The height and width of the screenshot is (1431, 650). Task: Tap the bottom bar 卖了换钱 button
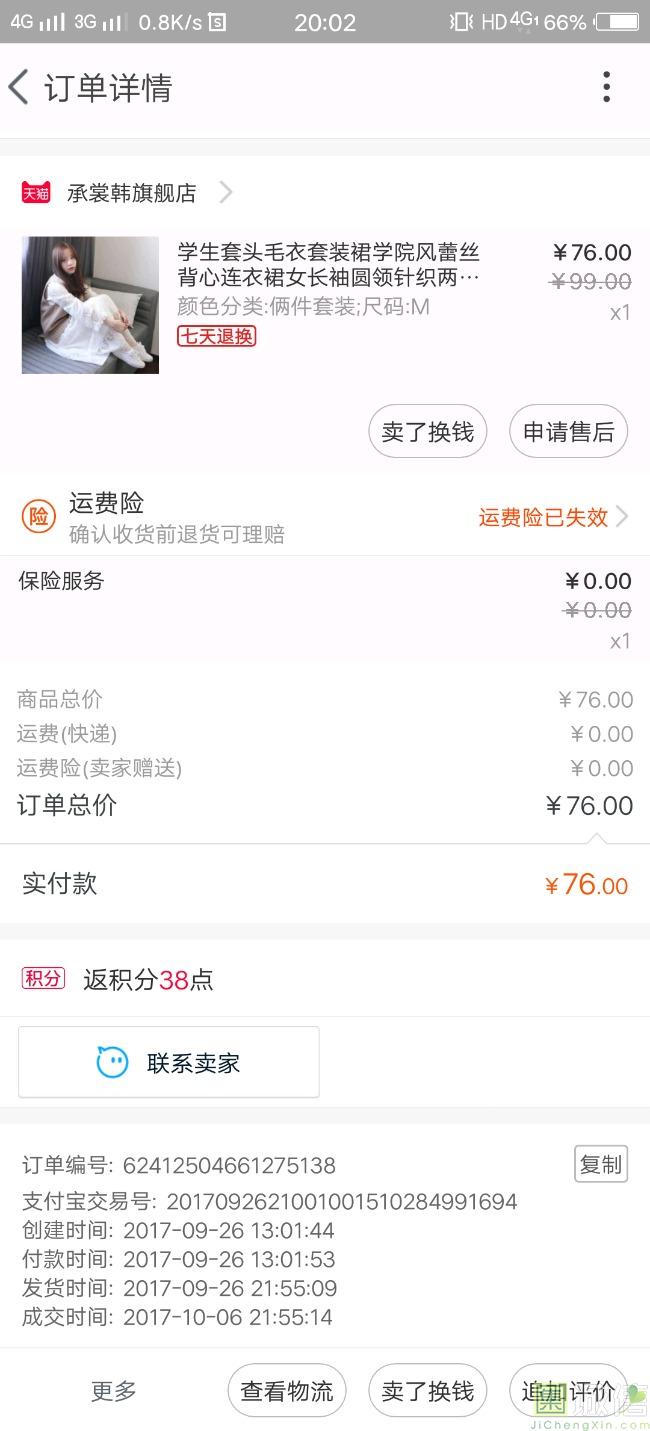pos(428,1391)
